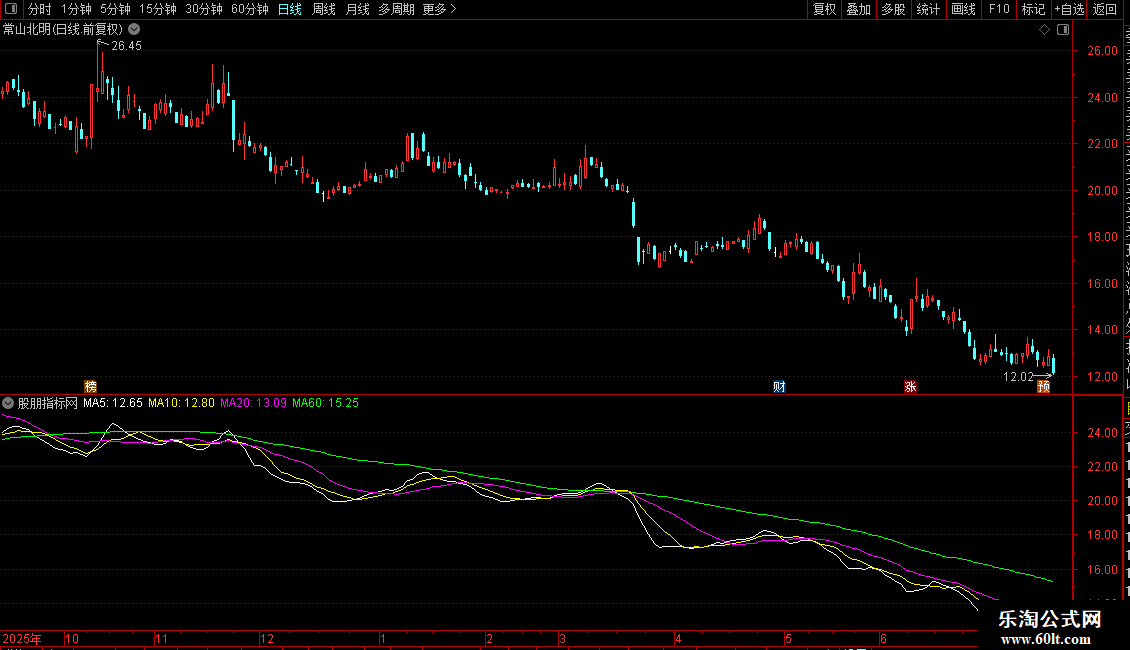The height and width of the screenshot is (650, 1130).
Task: Click the 涨 event marker on chart
Action: point(910,387)
